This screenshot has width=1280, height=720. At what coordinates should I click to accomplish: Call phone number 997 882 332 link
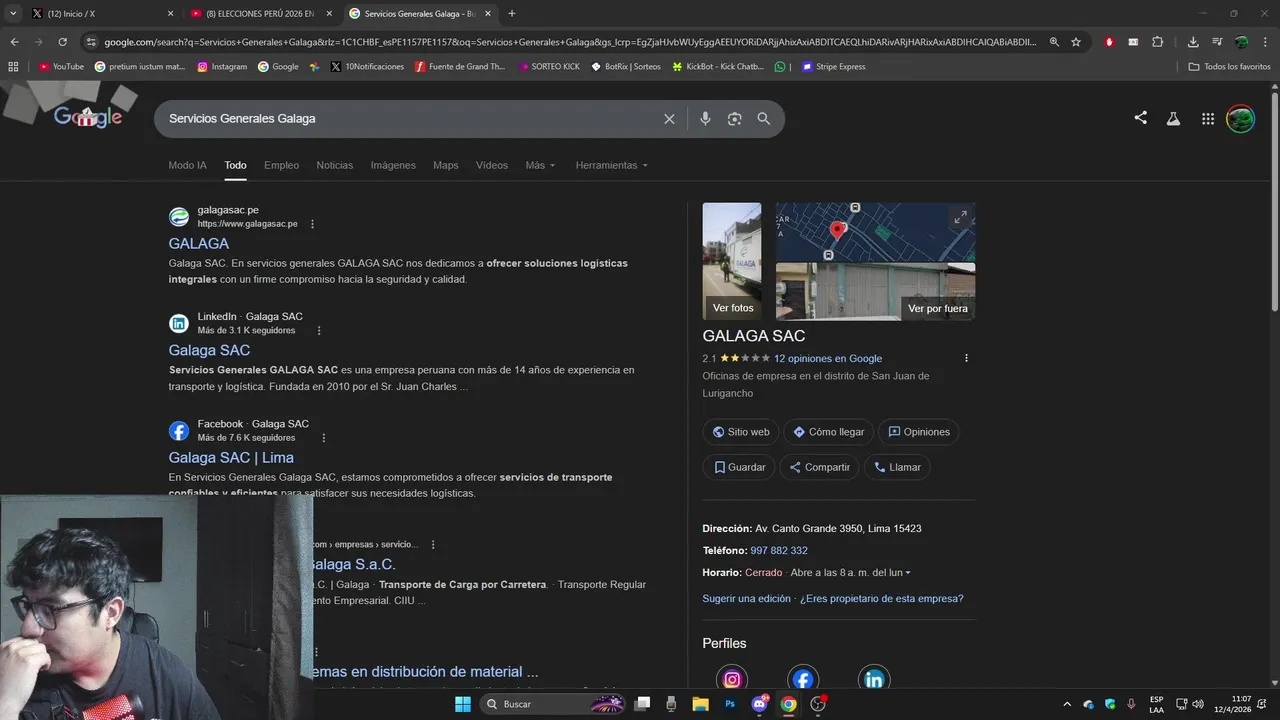(779, 551)
